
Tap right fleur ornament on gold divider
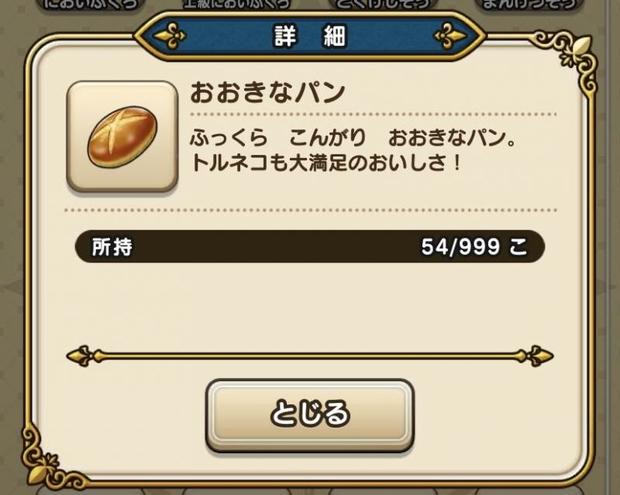pos(535,356)
